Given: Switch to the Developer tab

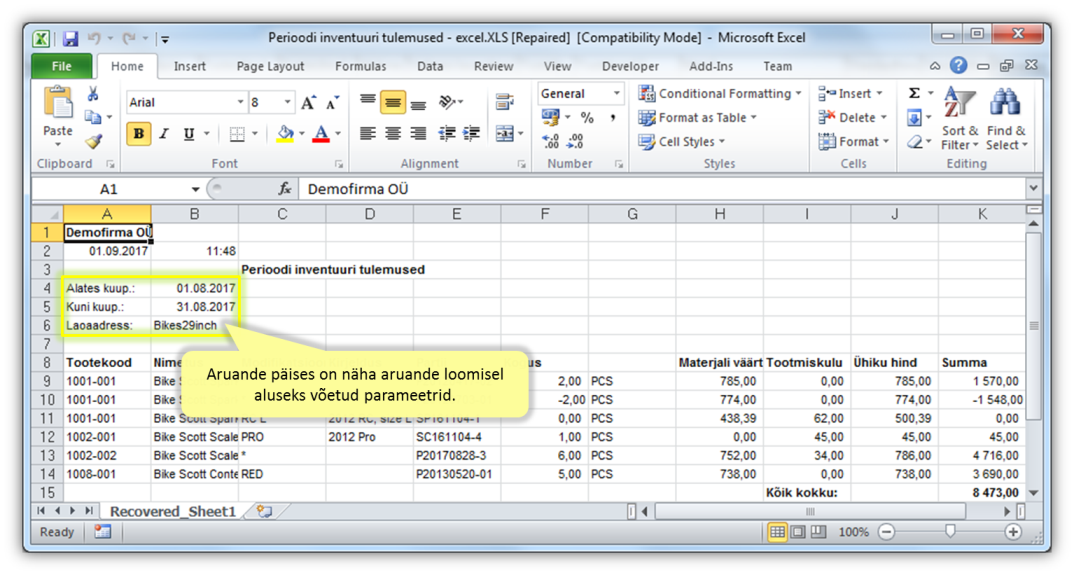Looking at the screenshot, I should tap(630, 66).
